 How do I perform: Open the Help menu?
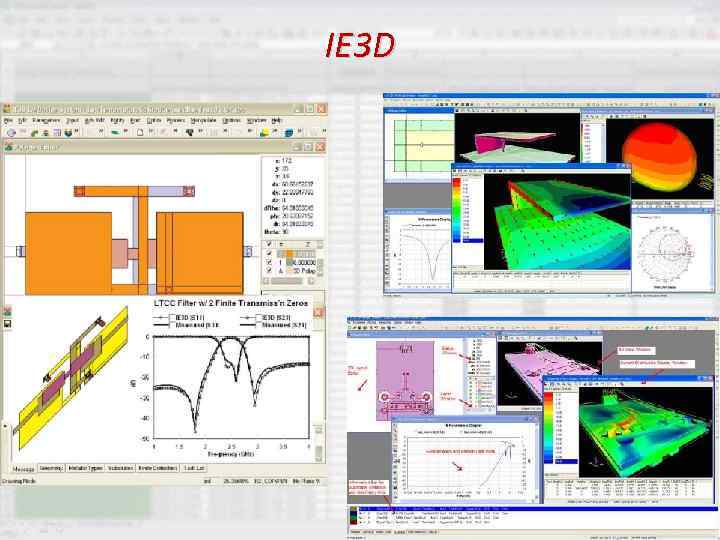coord(276,120)
